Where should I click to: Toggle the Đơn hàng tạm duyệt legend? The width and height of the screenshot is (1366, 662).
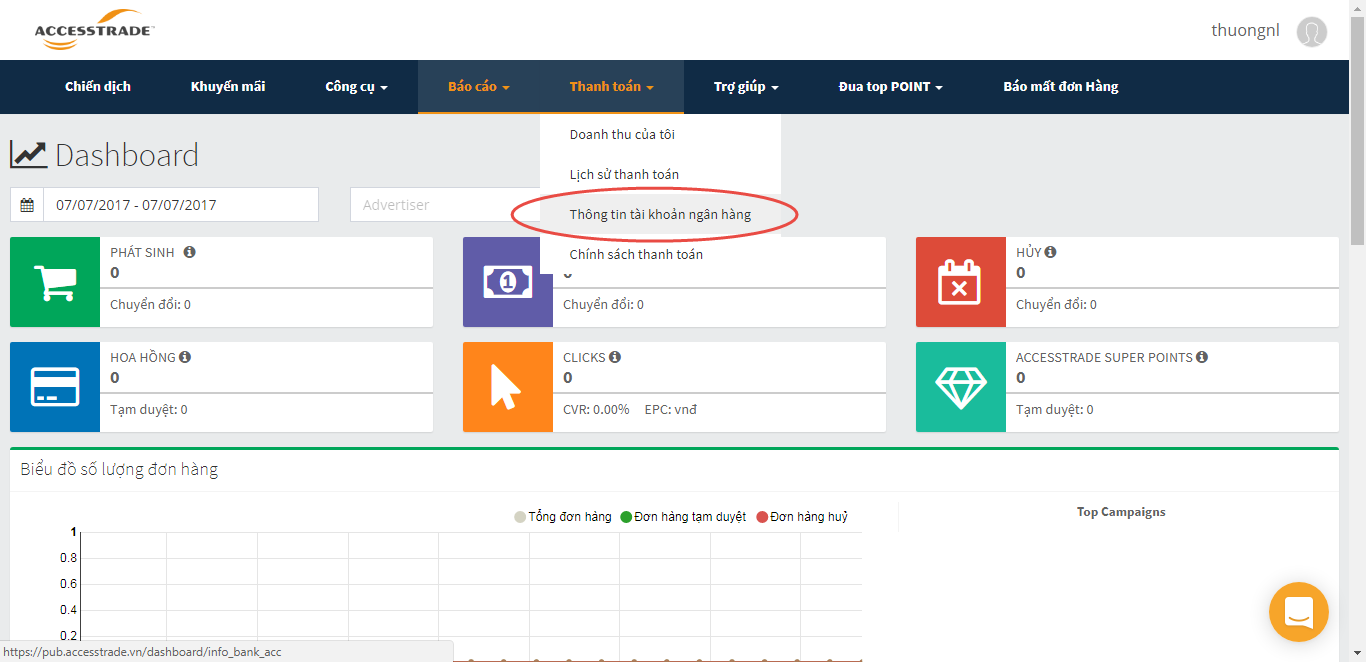pyautogui.click(x=682, y=517)
